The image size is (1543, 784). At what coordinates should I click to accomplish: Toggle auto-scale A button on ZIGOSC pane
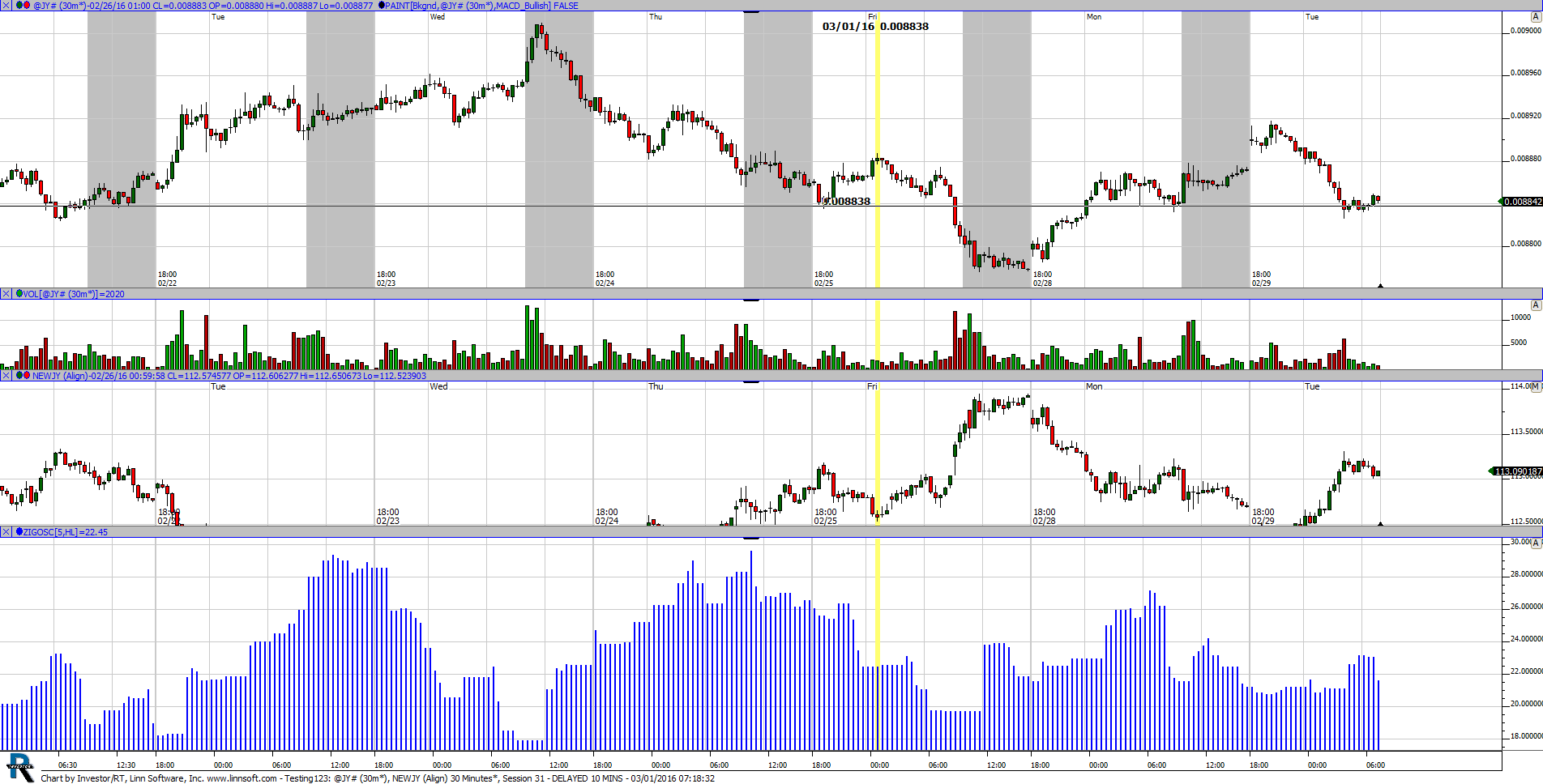[x=1535, y=543]
